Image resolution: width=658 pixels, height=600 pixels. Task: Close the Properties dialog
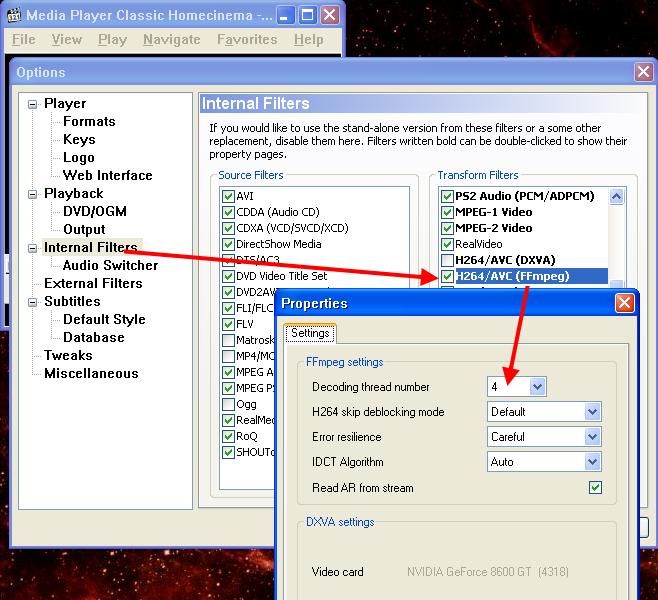click(x=624, y=303)
